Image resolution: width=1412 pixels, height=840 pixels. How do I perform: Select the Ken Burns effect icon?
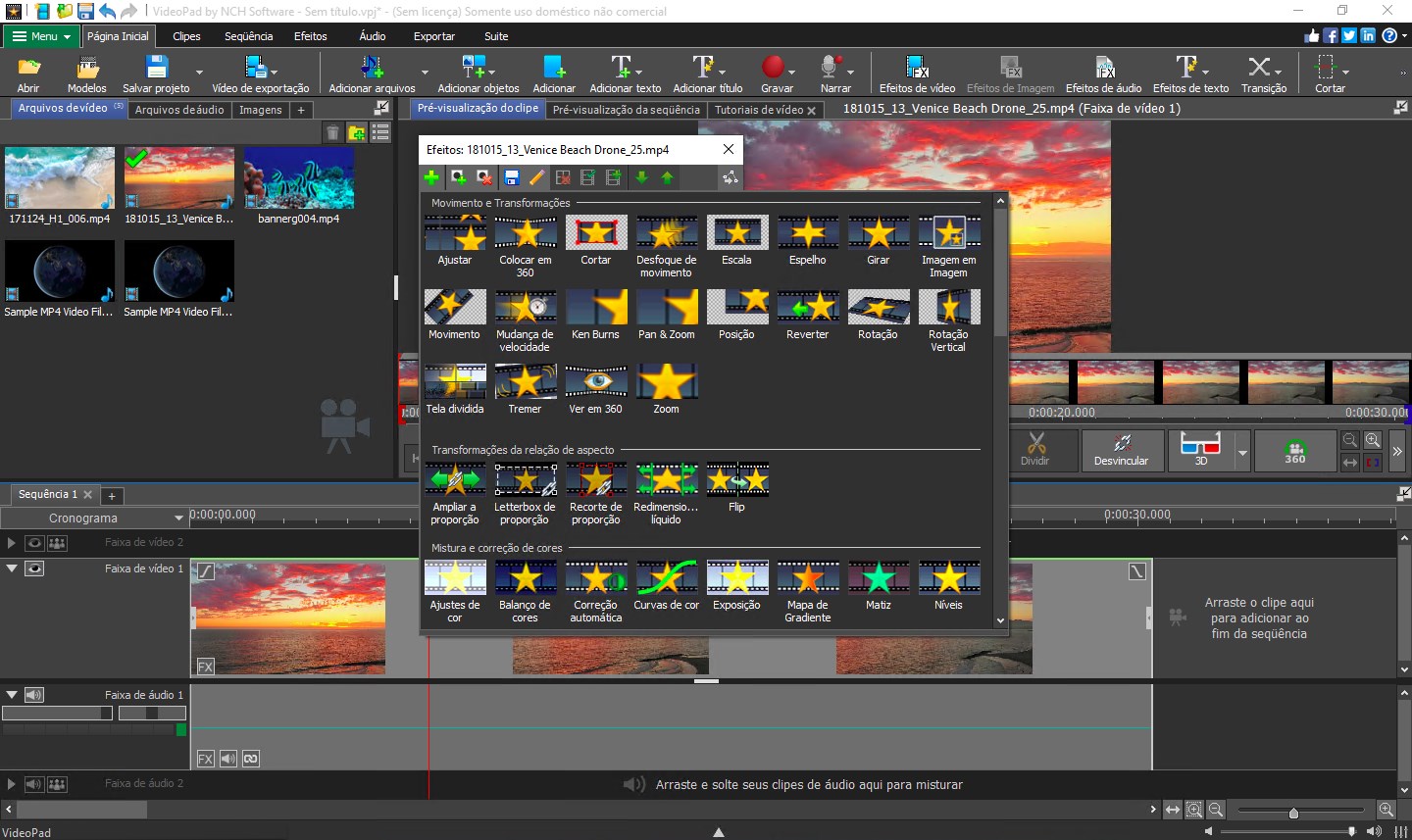pos(595,308)
